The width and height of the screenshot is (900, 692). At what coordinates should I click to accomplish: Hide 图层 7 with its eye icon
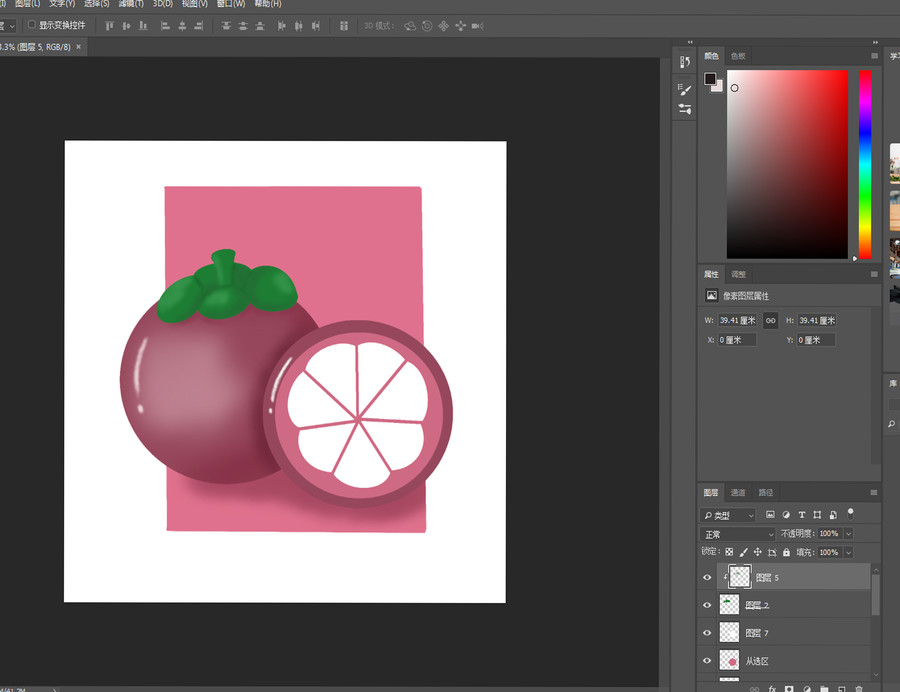707,633
